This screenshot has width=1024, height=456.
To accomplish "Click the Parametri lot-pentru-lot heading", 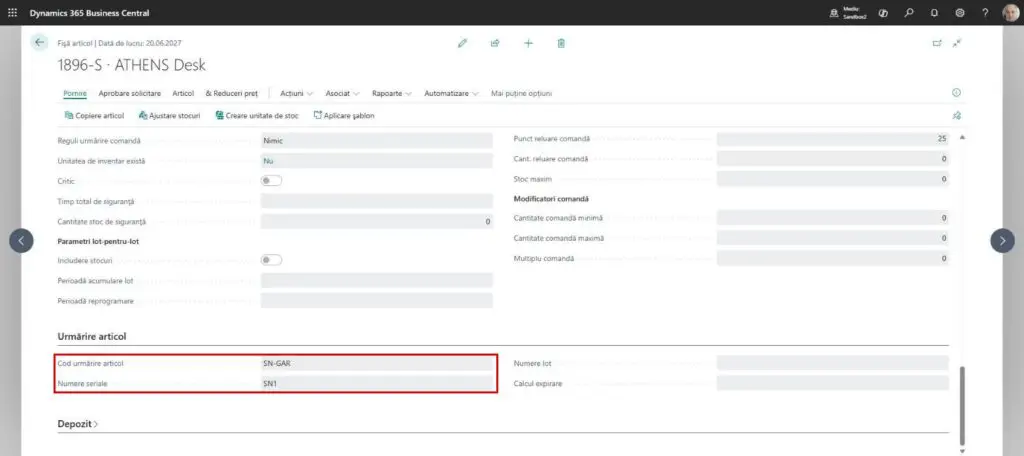I will point(99,241).
